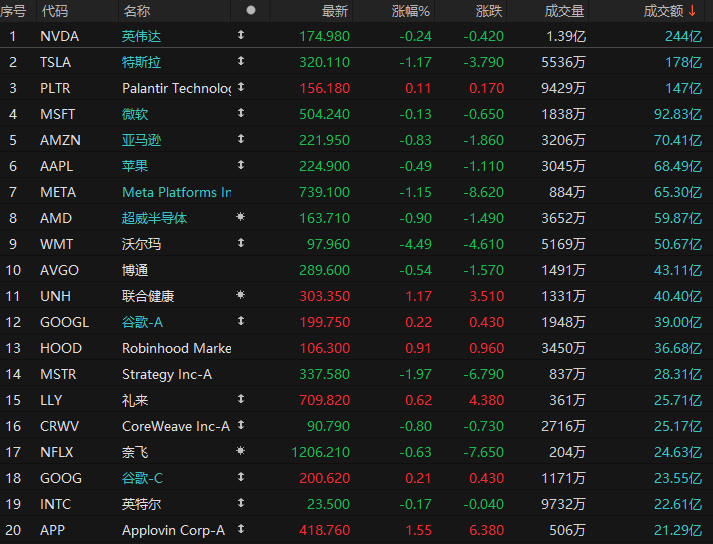
Task: Open the 谷歌-C stock name link
Action: [x=142, y=479]
